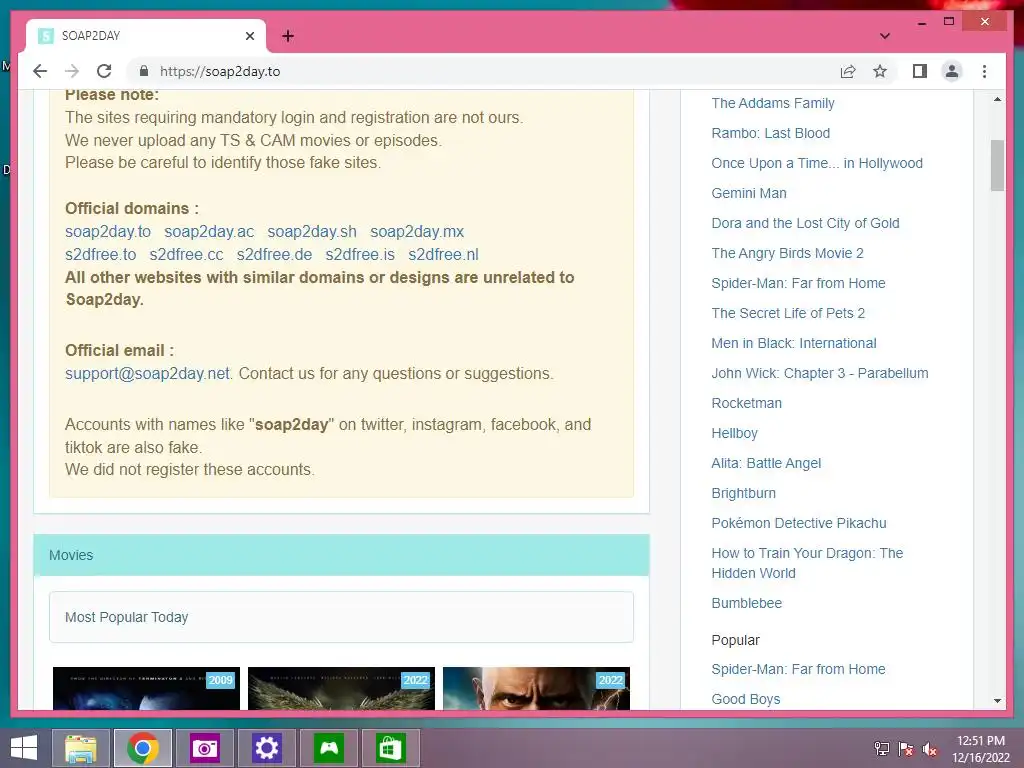Open Men in Black: International link
Image resolution: width=1024 pixels, height=768 pixels.
(794, 344)
